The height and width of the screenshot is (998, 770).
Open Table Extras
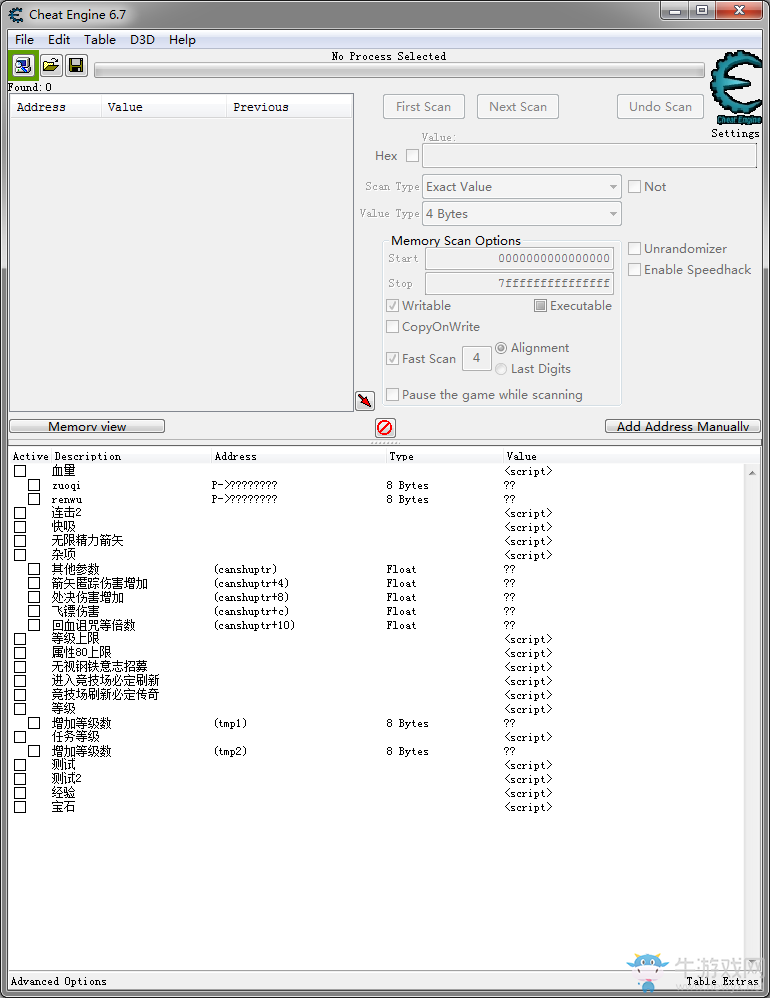[722, 981]
